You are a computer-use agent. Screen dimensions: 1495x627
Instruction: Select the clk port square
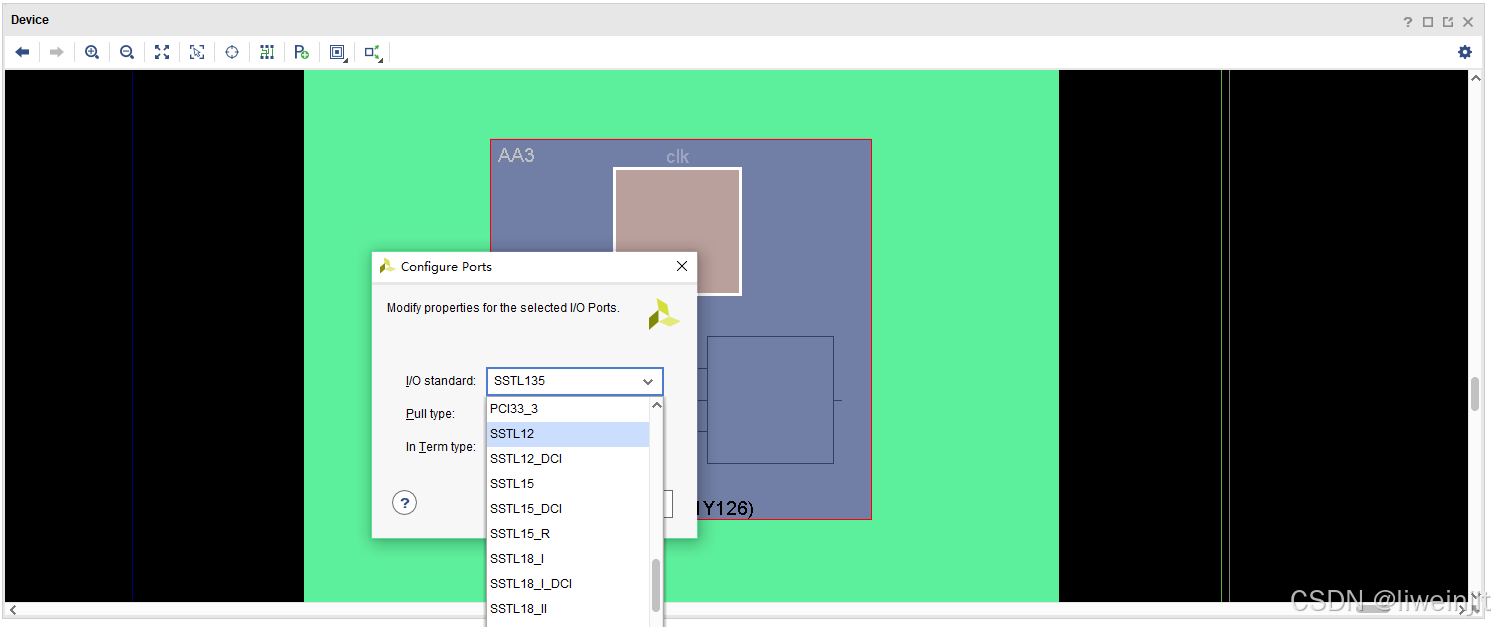tap(677, 231)
